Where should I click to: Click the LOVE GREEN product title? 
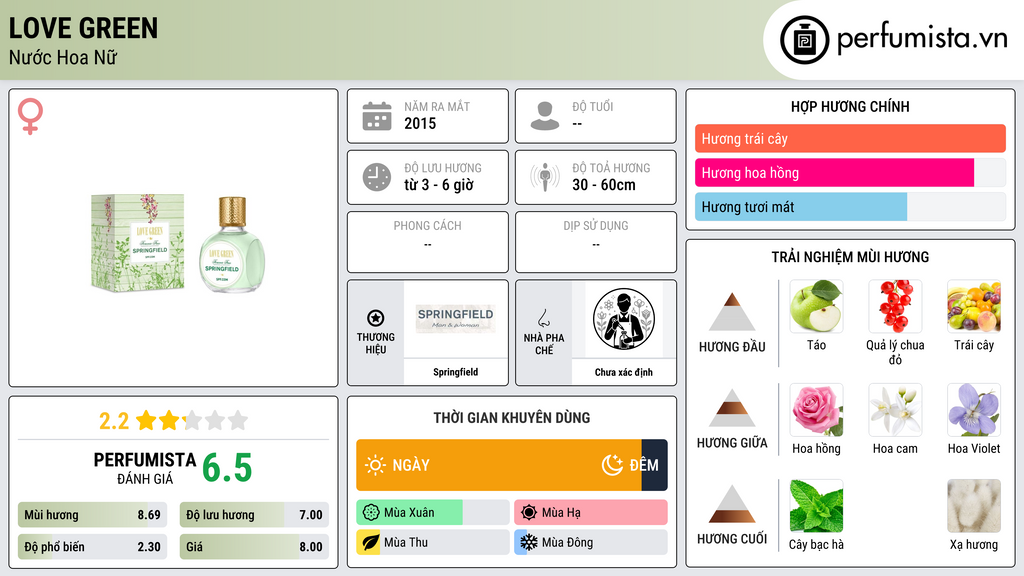(83, 28)
